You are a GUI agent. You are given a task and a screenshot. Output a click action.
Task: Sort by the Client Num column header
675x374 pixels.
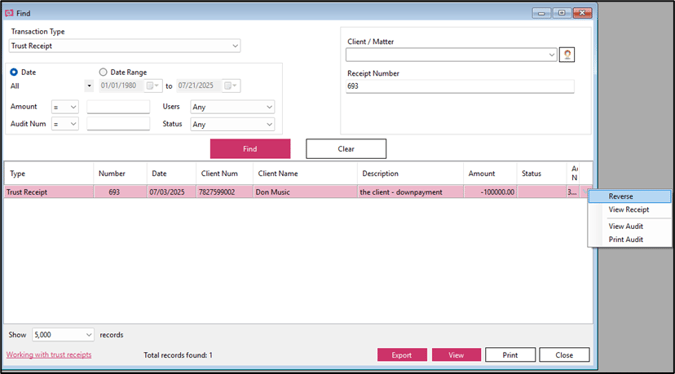224,173
